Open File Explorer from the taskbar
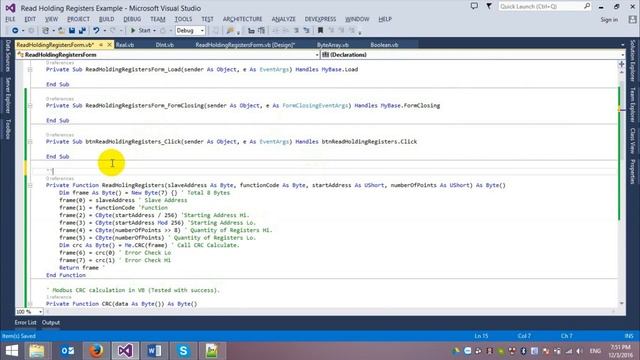Image resolution: width=640 pixels, height=360 pixels. pos(37,351)
